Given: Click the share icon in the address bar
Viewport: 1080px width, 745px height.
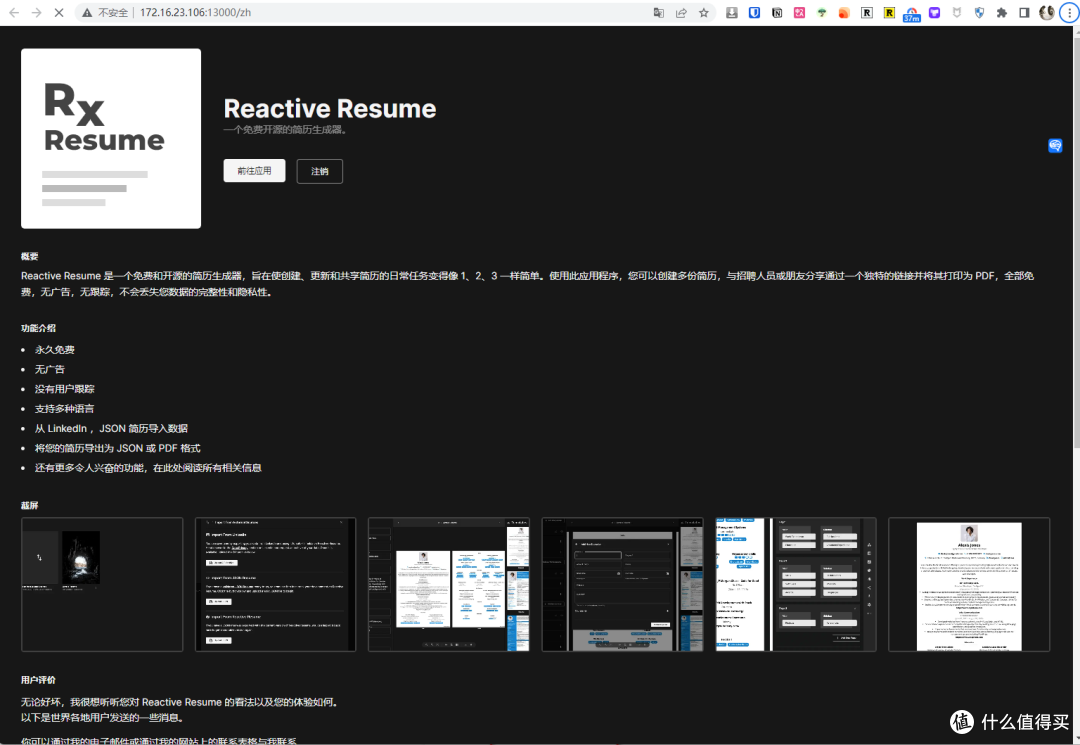Looking at the screenshot, I should (682, 13).
